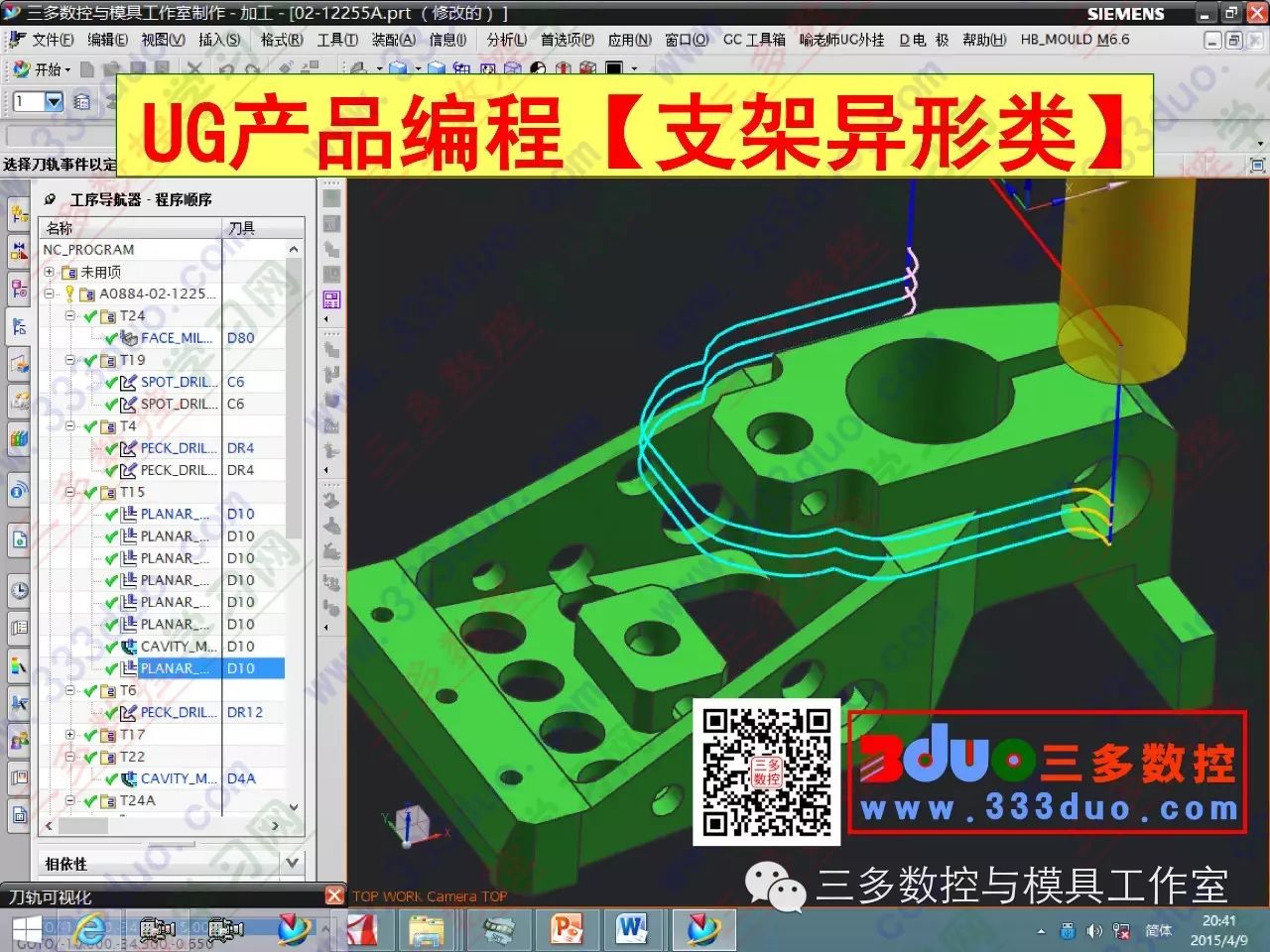Click the navigator scroll down arrow
This screenshot has width=1270, height=952.
[294, 807]
